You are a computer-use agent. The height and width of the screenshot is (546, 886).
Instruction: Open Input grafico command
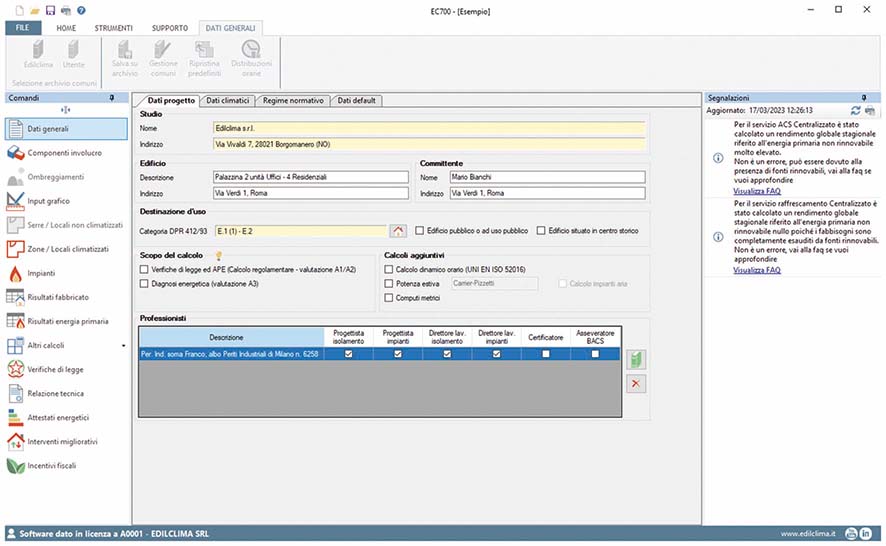[67, 201]
